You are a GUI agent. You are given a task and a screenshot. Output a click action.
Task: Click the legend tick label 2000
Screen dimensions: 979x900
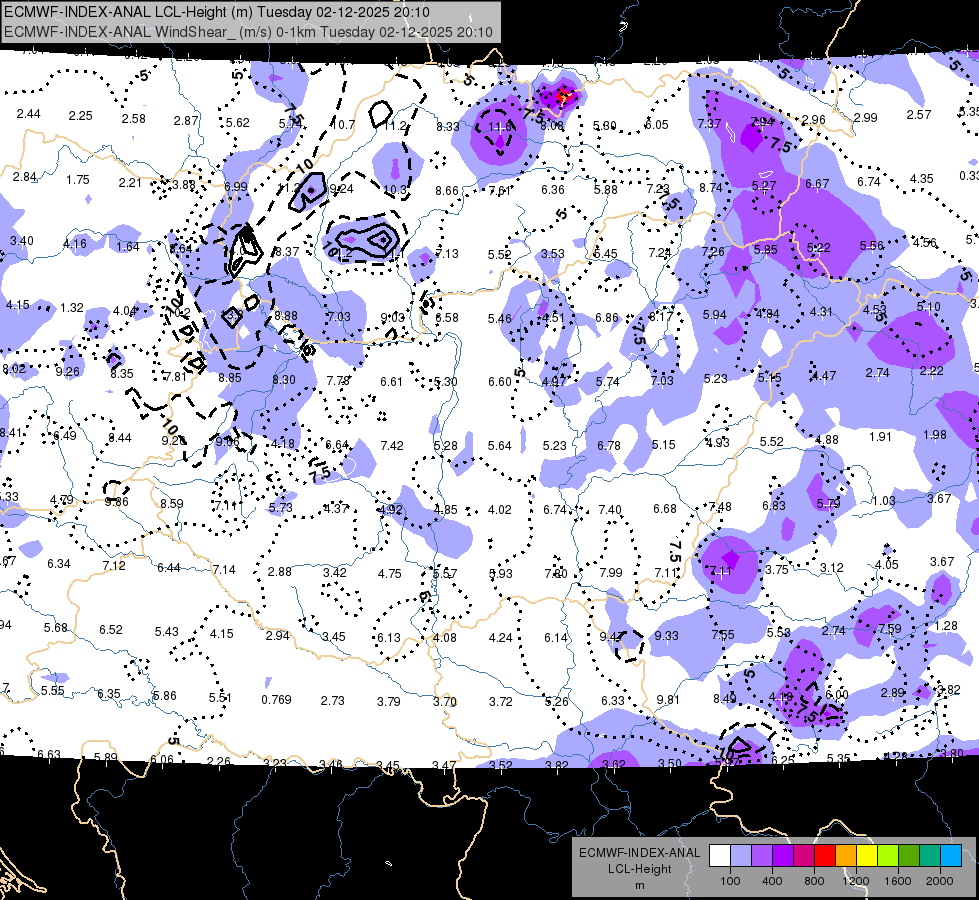click(940, 881)
